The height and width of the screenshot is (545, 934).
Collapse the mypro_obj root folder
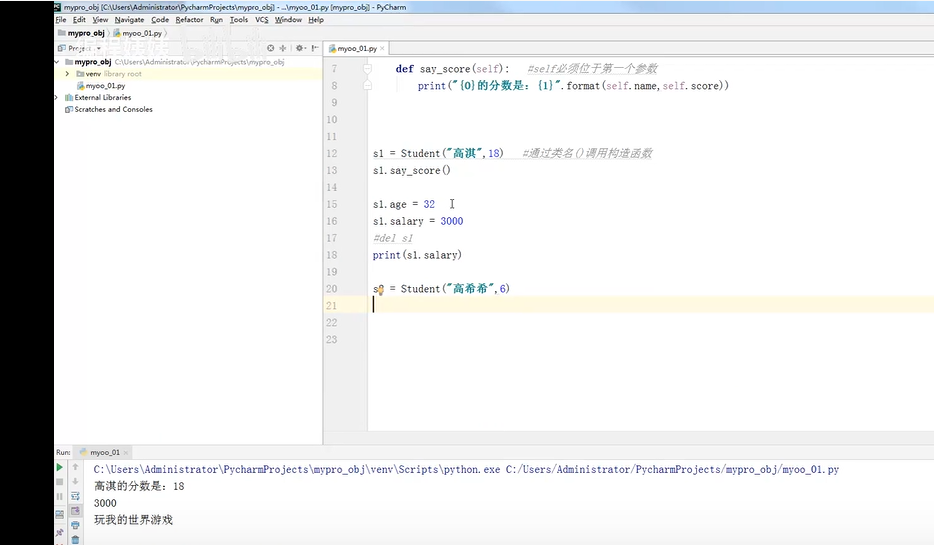coord(57,62)
